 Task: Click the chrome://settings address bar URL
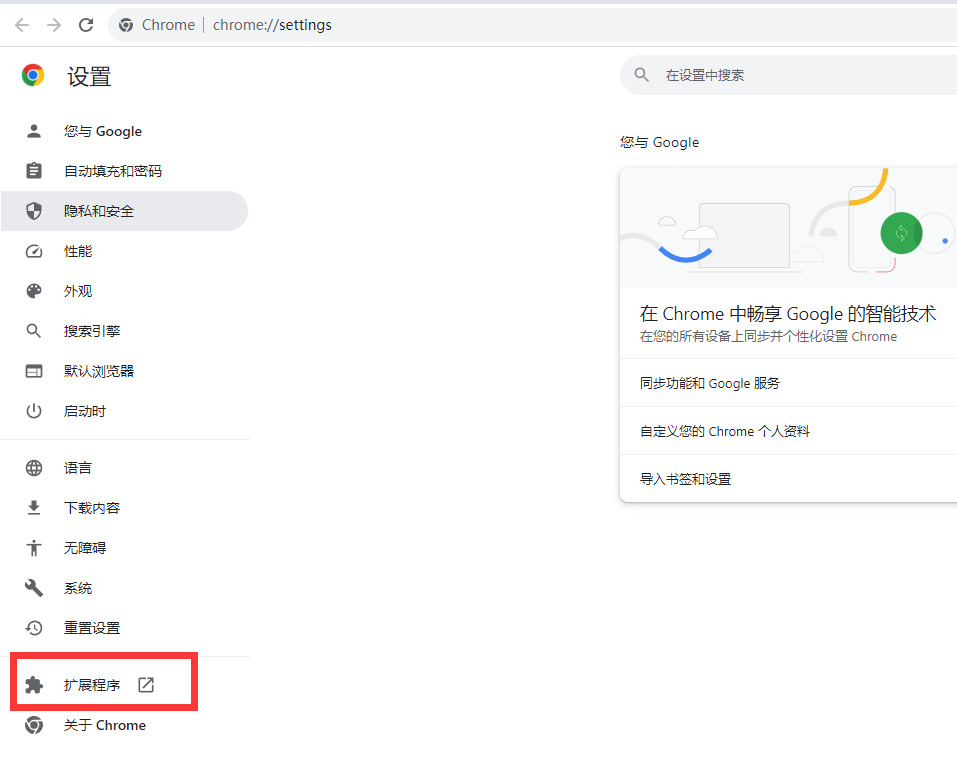272,25
